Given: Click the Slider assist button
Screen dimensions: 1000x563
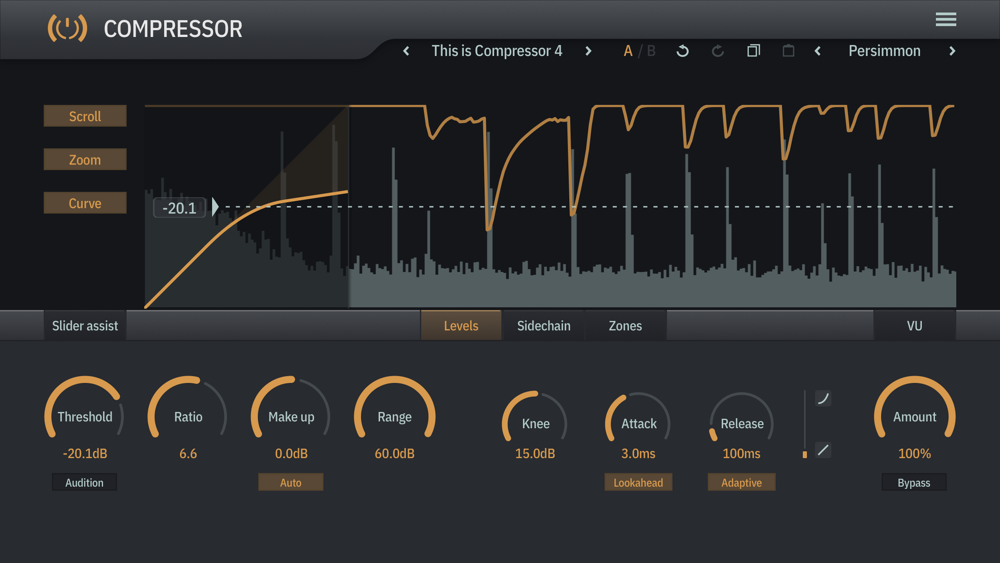Looking at the screenshot, I should [x=85, y=326].
